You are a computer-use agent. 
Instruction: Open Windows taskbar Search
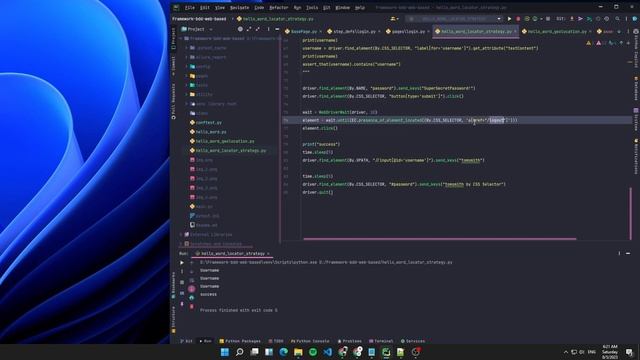pos(240,352)
